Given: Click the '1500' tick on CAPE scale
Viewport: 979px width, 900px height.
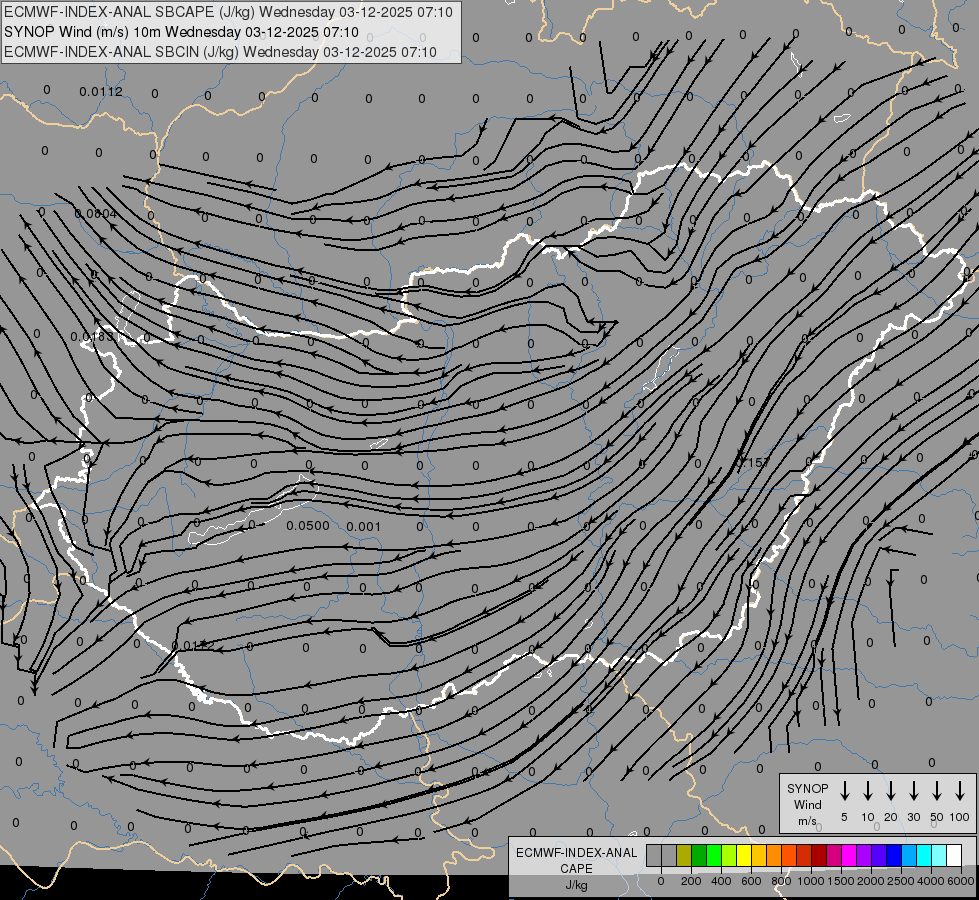Looking at the screenshot, I should click(x=840, y=881).
